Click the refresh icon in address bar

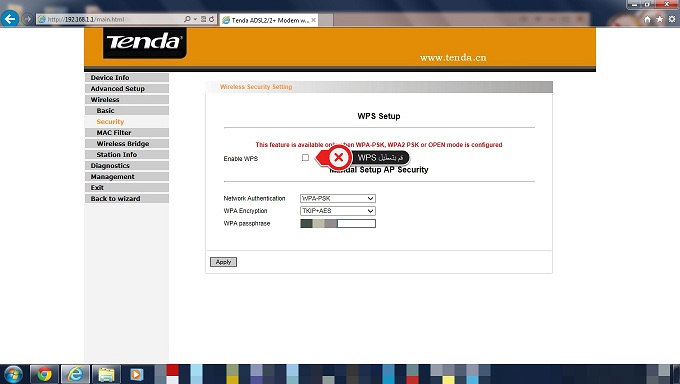212,19
